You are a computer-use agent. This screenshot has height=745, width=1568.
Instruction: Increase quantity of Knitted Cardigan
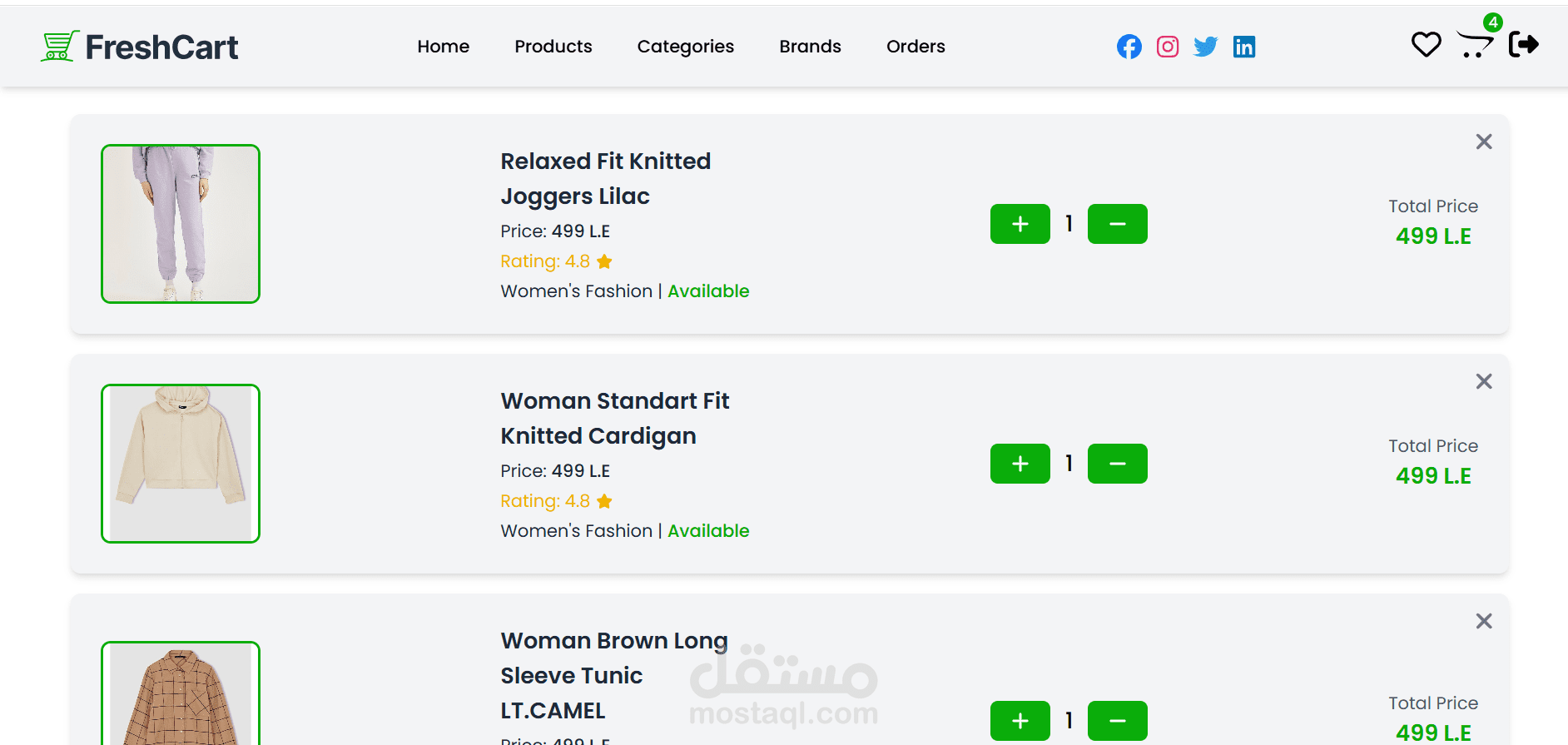[x=1020, y=464]
